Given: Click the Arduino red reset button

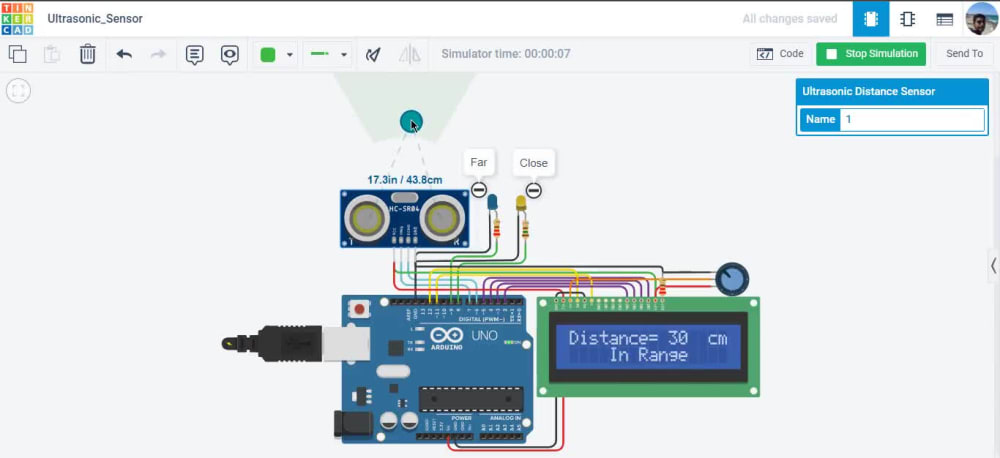Looking at the screenshot, I should [x=359, y=310].
